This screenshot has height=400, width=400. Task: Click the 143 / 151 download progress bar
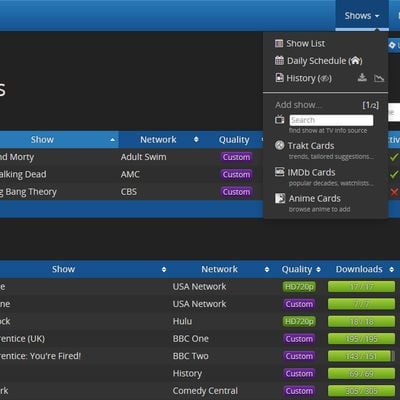[361, 356]
